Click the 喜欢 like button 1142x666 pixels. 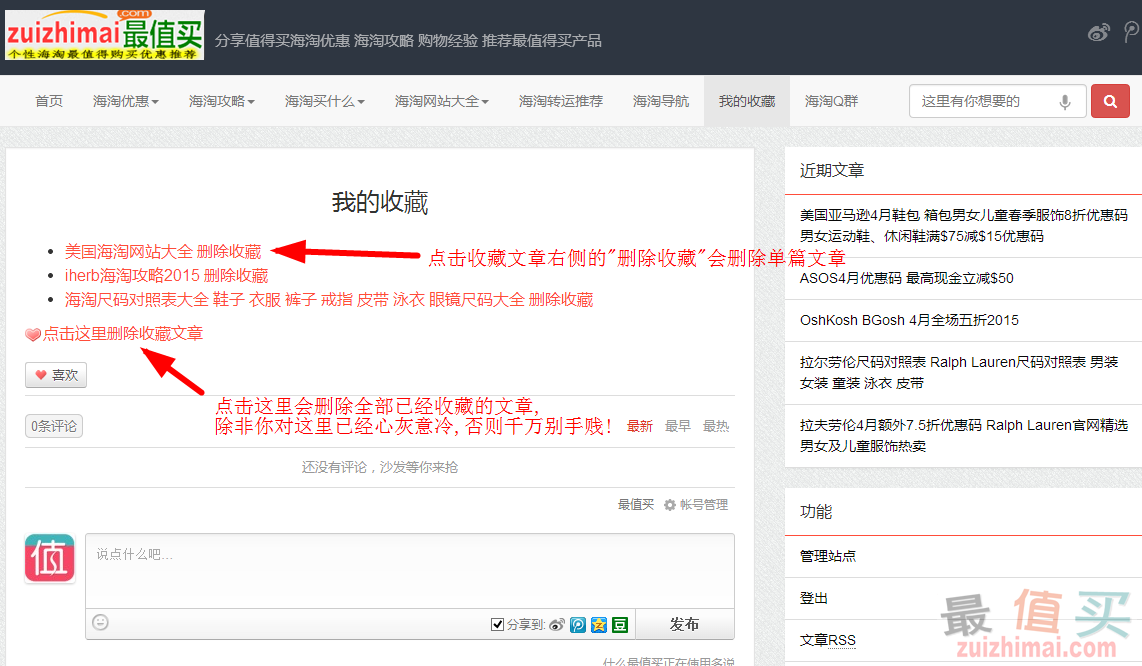point(56,375)
